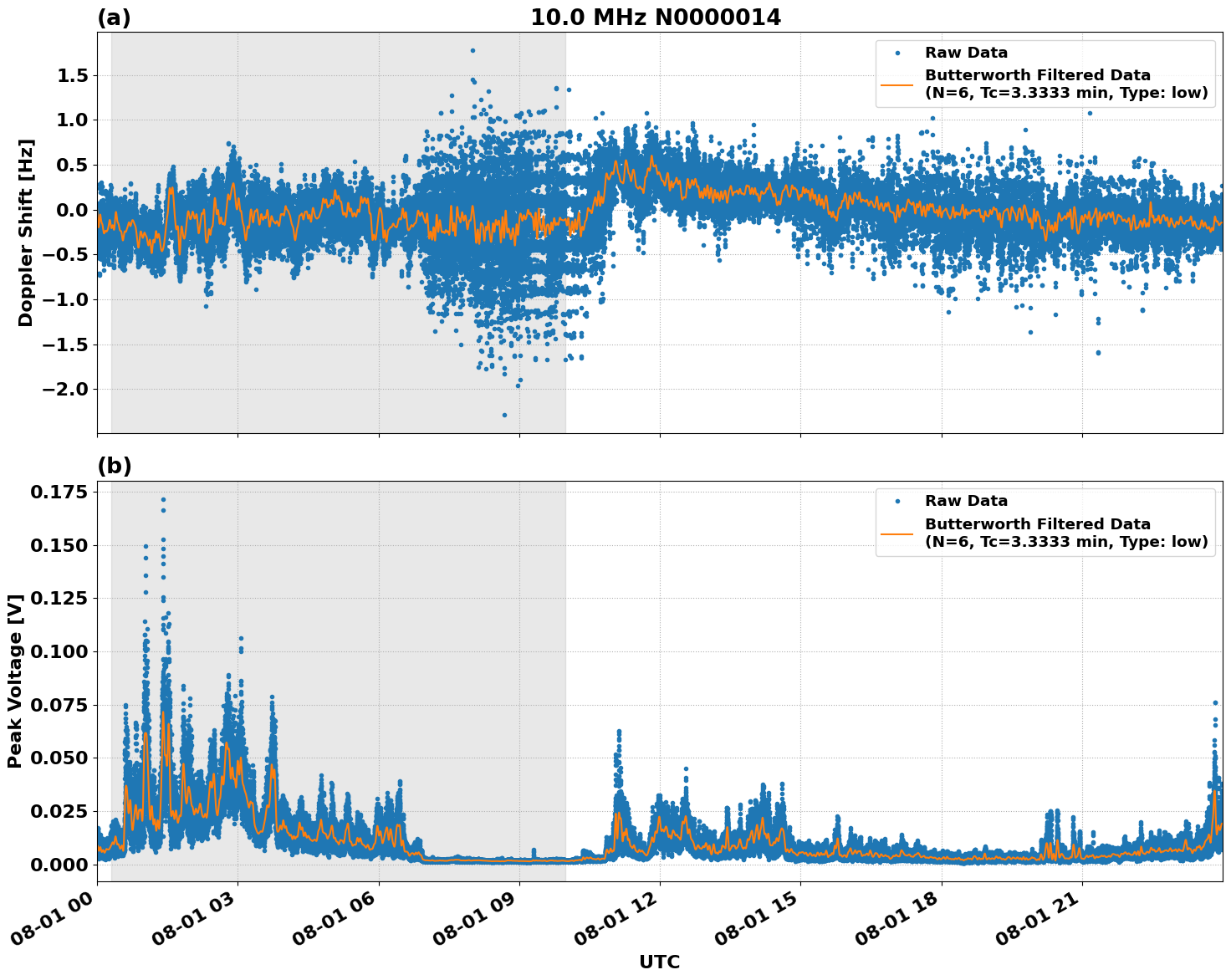
Task: Click the plot title '10.0 MHz N0000014'
Action: [656, 18]
